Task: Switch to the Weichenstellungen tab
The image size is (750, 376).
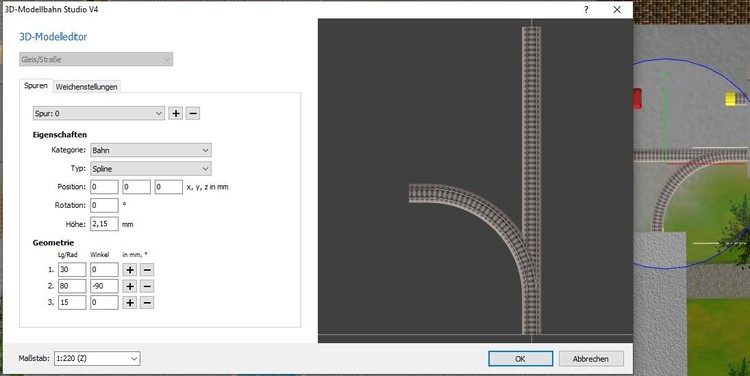Action: pyautogui.click(x=87, y=87)
